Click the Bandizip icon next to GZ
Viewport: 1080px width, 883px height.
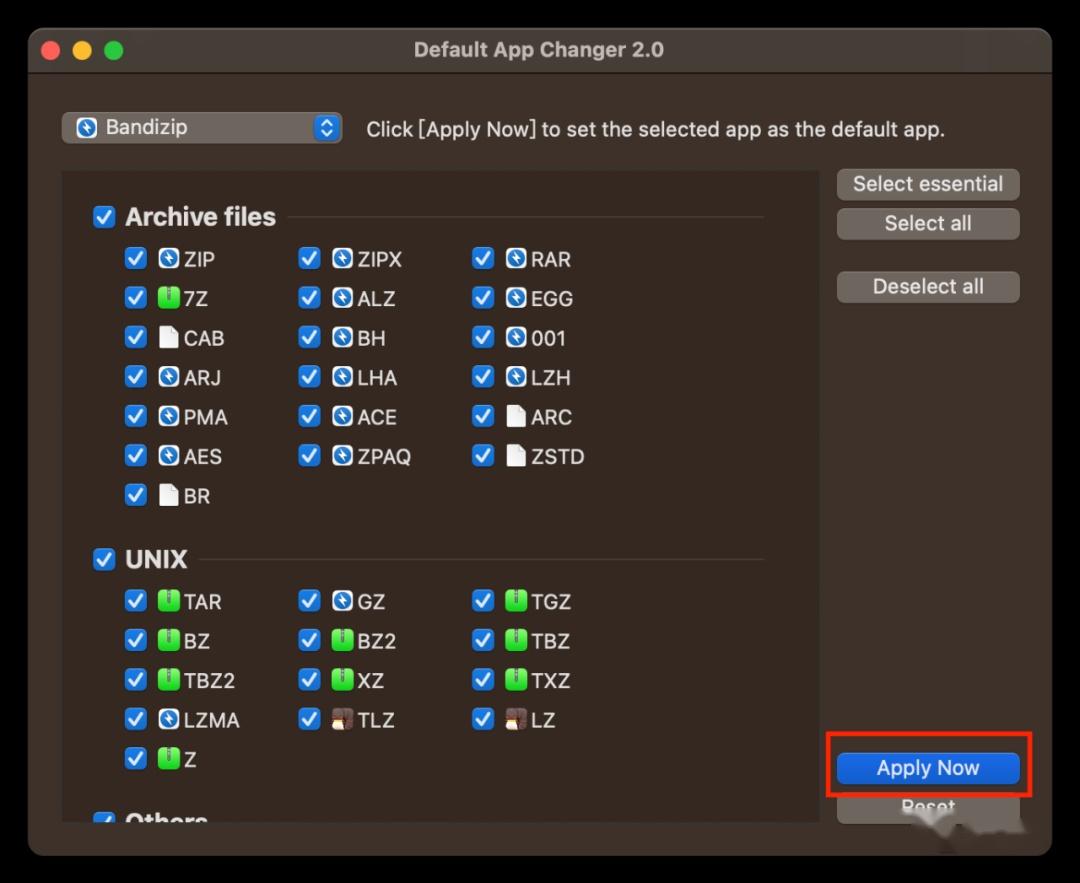[342, 601]
